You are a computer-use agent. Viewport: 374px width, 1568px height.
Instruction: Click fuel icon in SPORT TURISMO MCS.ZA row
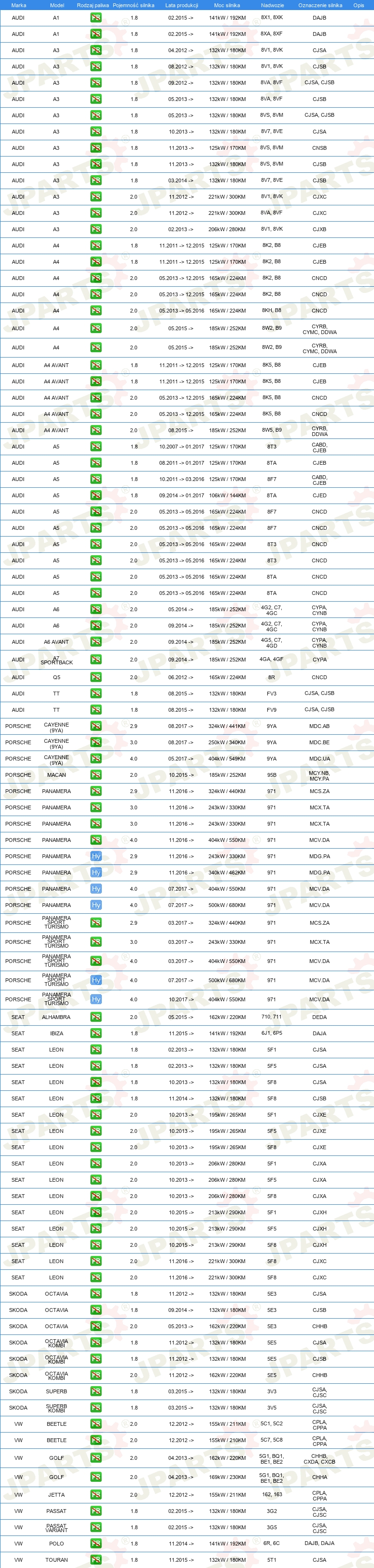coord(96,923)
